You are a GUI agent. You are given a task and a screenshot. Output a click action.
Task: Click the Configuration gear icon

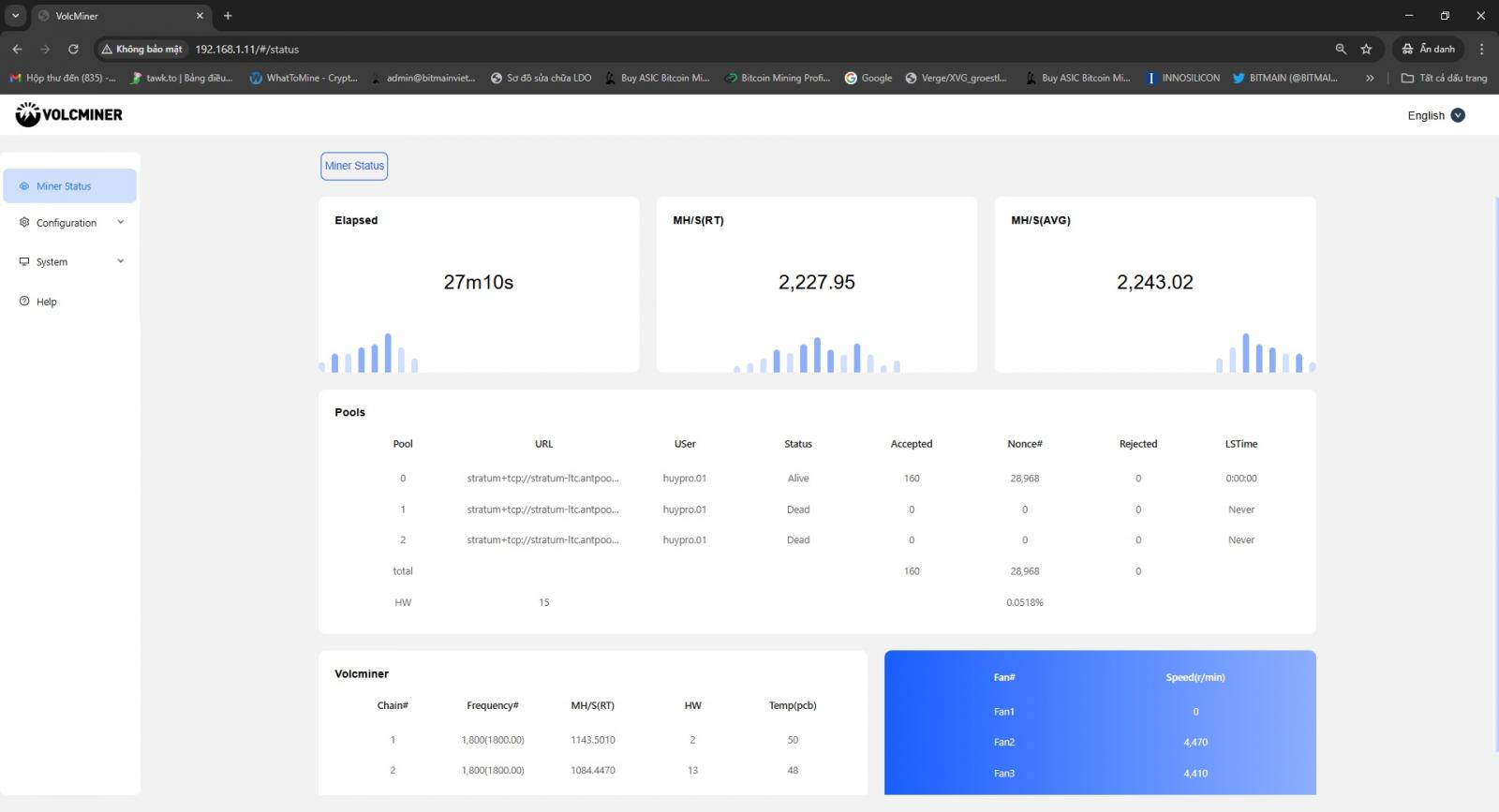(24, 223)
